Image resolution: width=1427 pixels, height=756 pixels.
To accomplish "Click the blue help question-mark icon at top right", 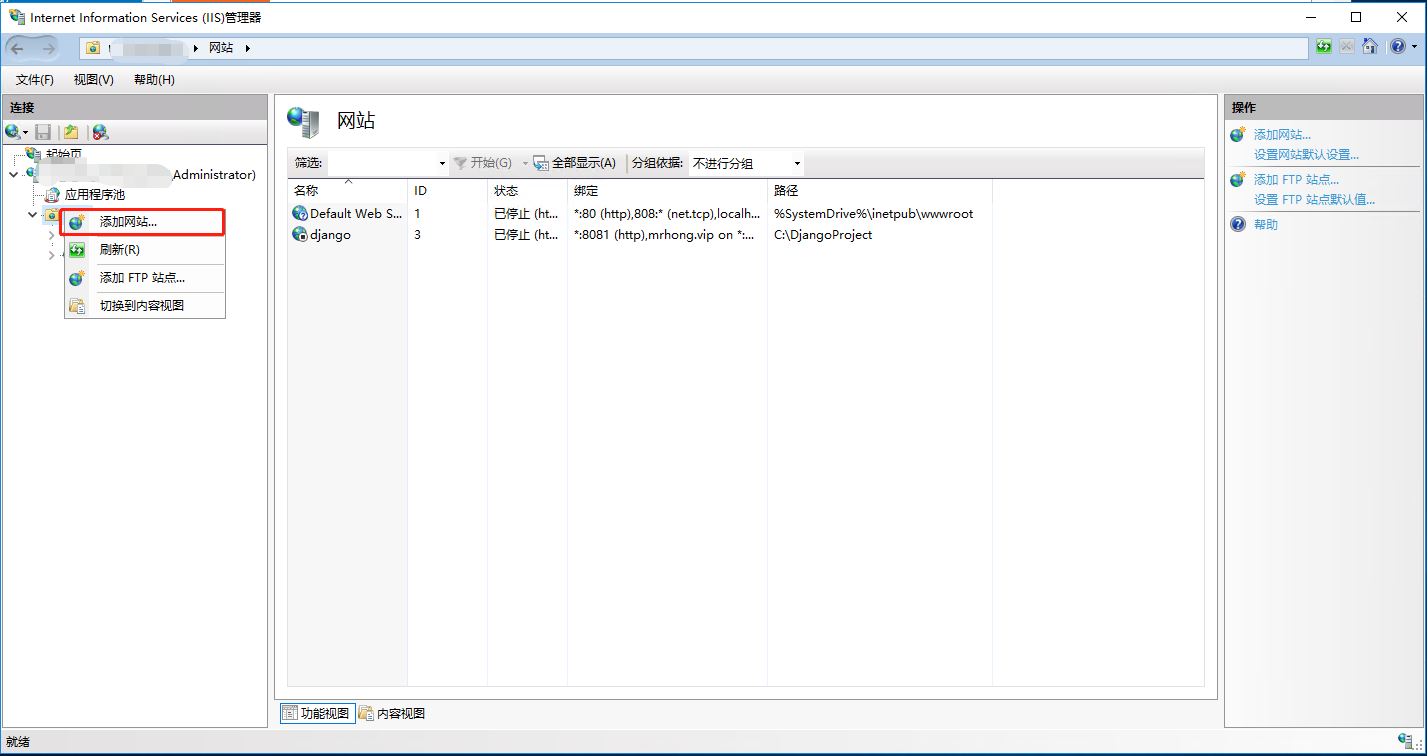I will [x=1398, y=47].
